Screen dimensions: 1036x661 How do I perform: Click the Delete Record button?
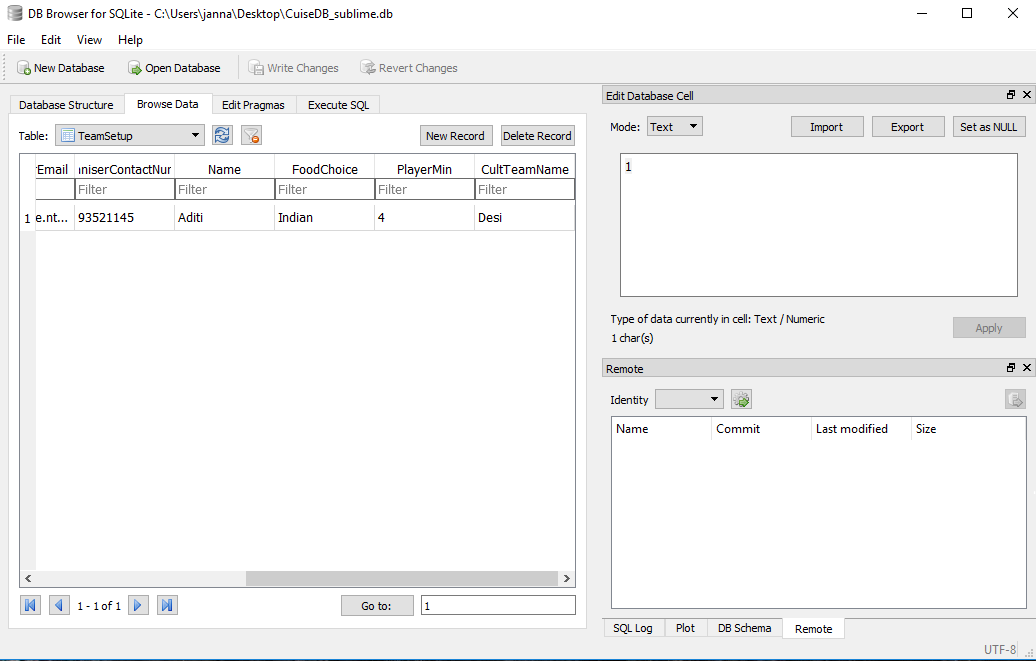tap(537, 136)
